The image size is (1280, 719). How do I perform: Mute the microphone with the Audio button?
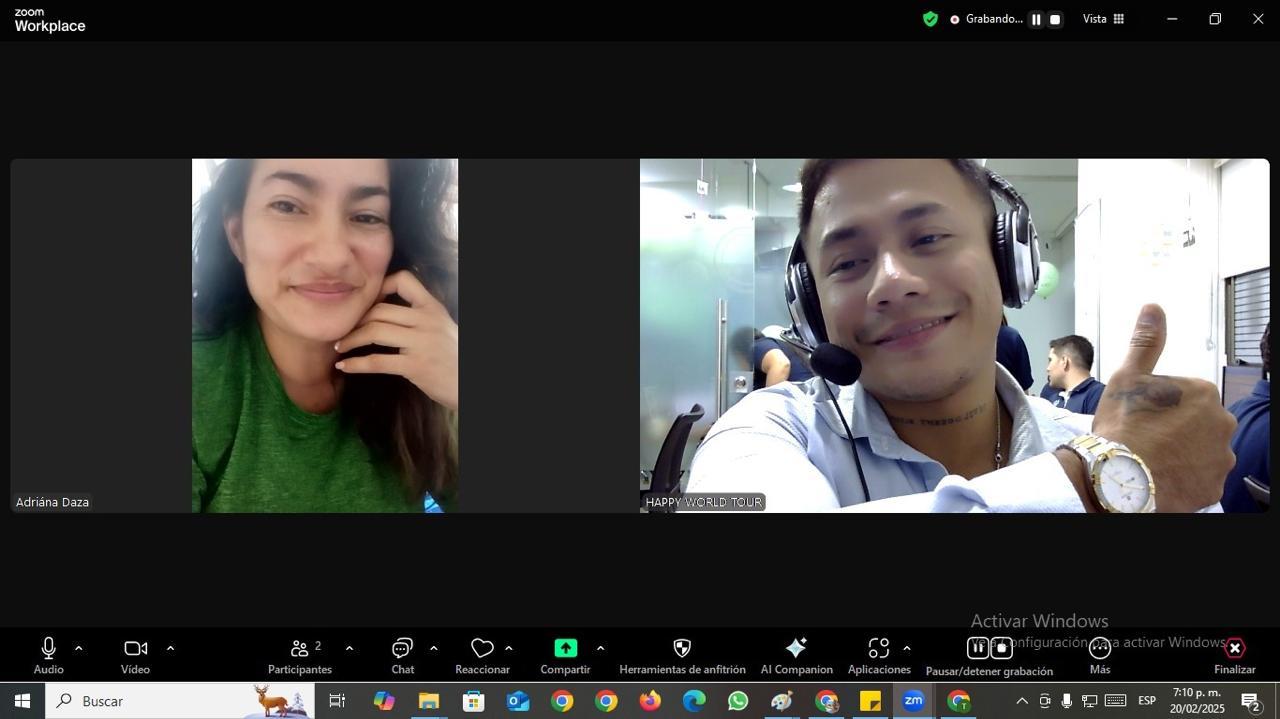pyautogui.click(x=48, y=656)
